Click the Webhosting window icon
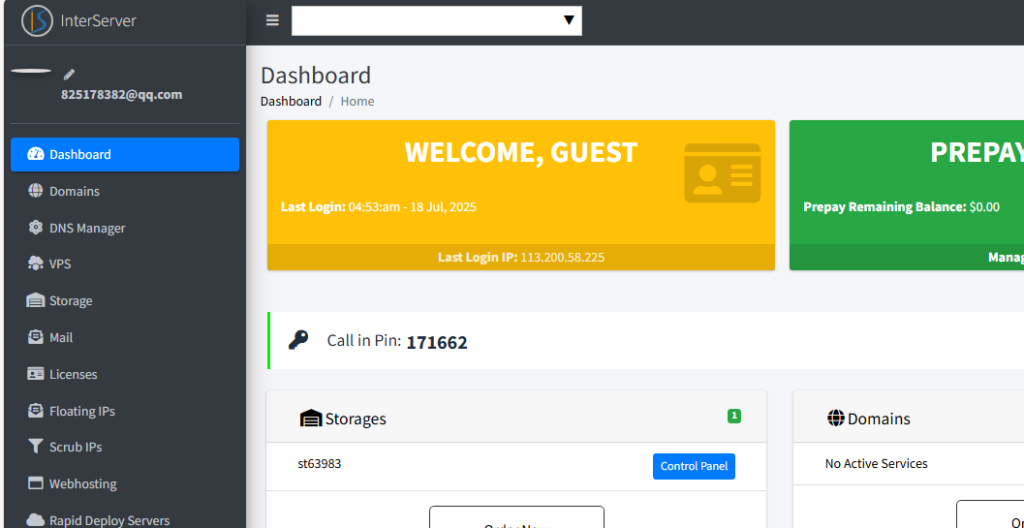Image resolution: width=1024 pixels, height=528 pixels. [x=35, y=484]
